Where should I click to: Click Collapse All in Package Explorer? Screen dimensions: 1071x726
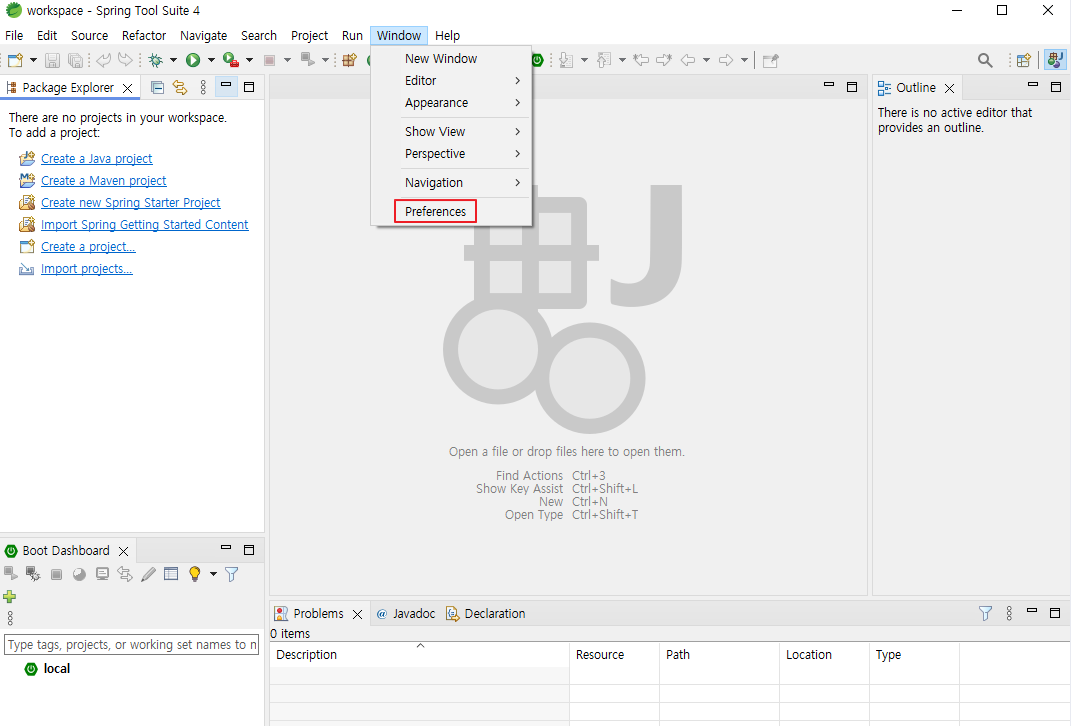(x=157, y=87)
